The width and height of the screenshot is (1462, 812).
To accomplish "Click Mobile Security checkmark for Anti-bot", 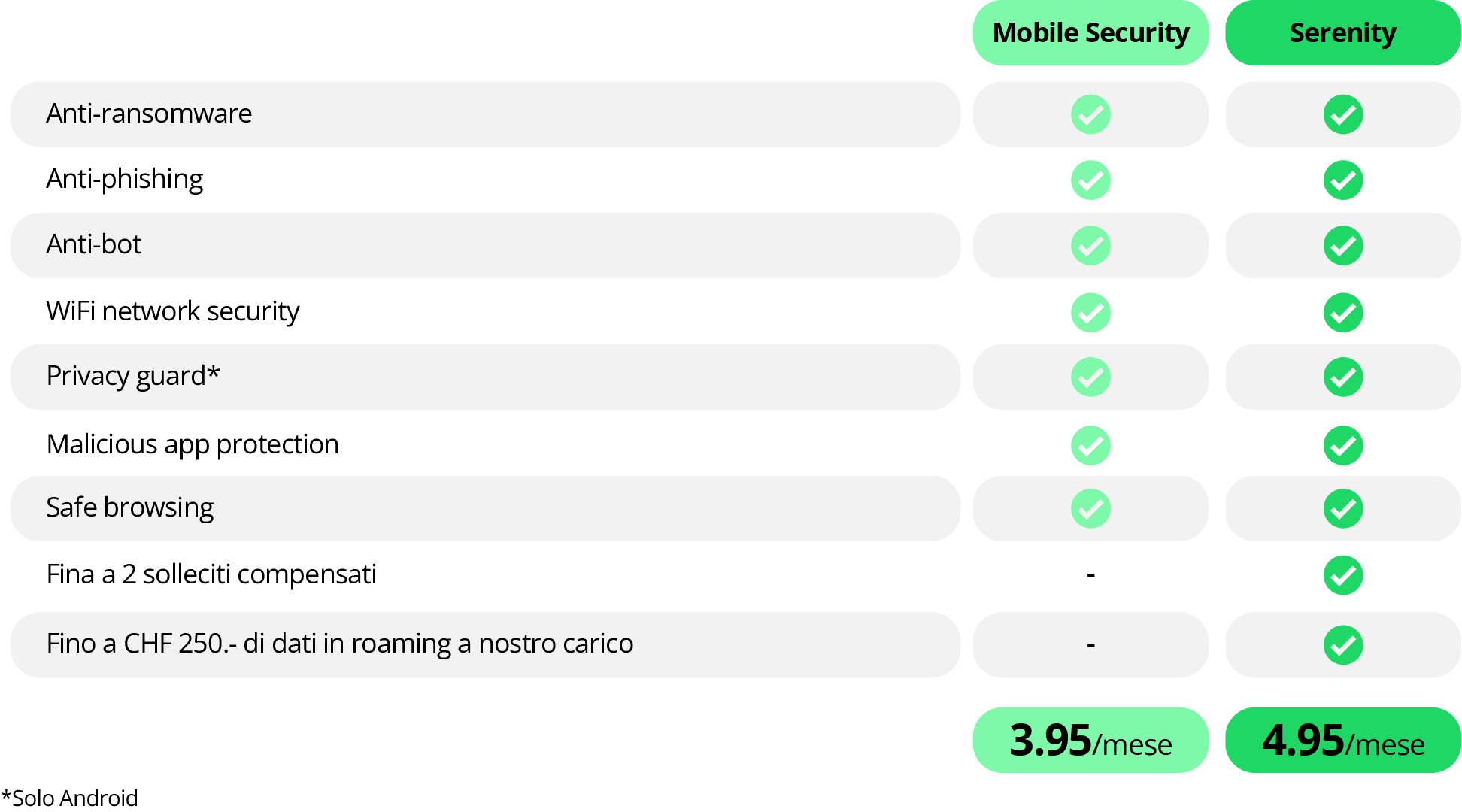I will [1090, 246].
